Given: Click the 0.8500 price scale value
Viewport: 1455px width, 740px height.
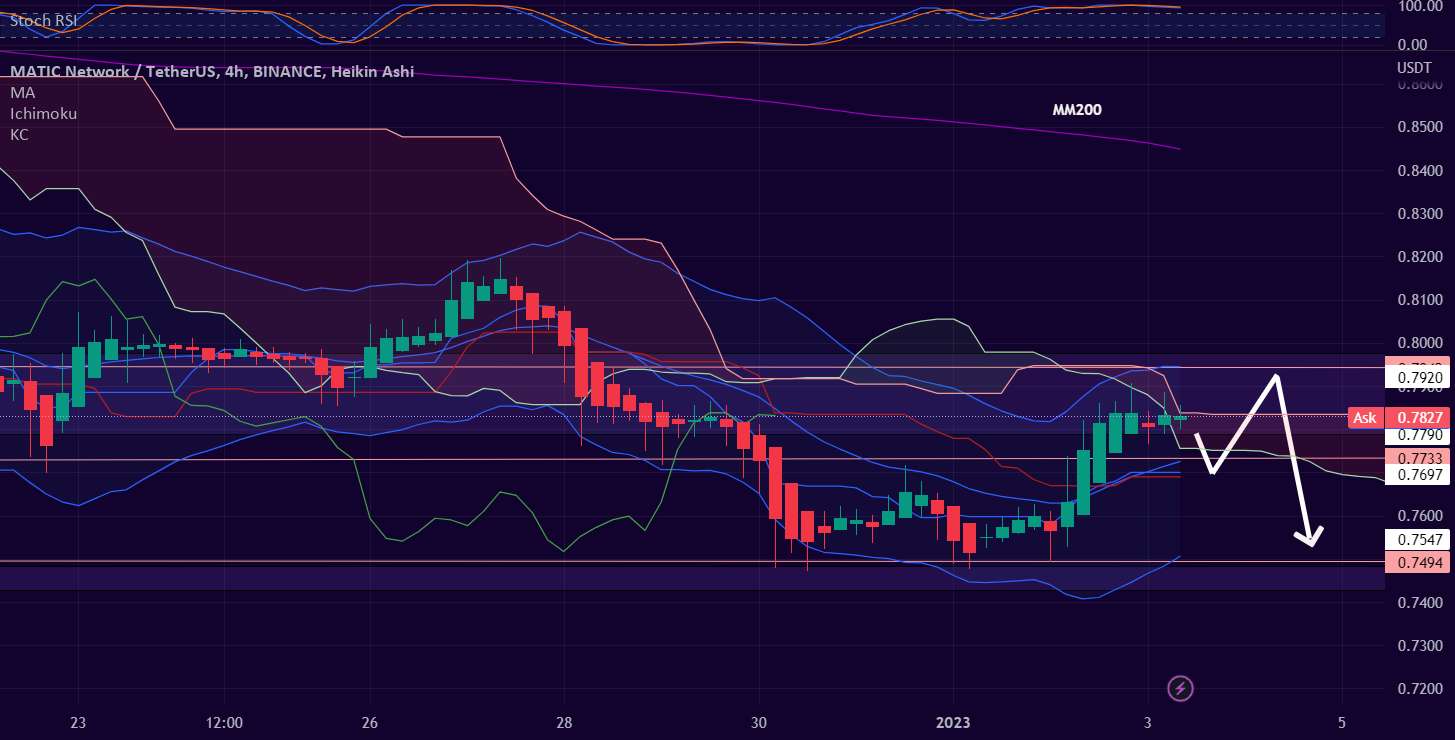Looking at the screenshot, I should pyautogui.click(x=1418, y=128).
